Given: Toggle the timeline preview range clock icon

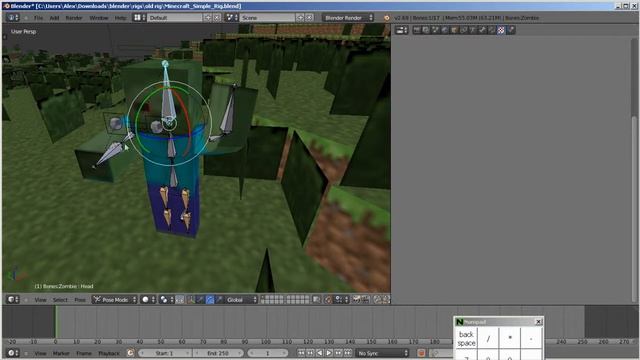Looking at the screenshot, I should 130,353.
